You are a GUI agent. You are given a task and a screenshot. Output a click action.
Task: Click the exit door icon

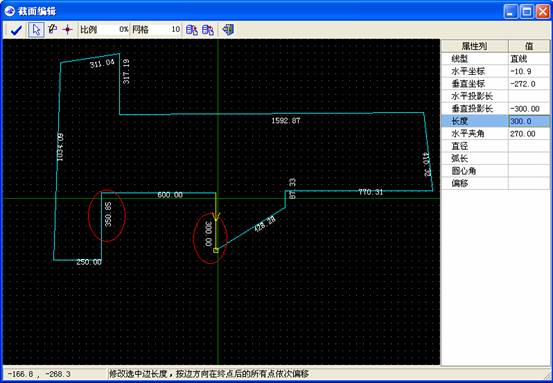tap(228, 30)
